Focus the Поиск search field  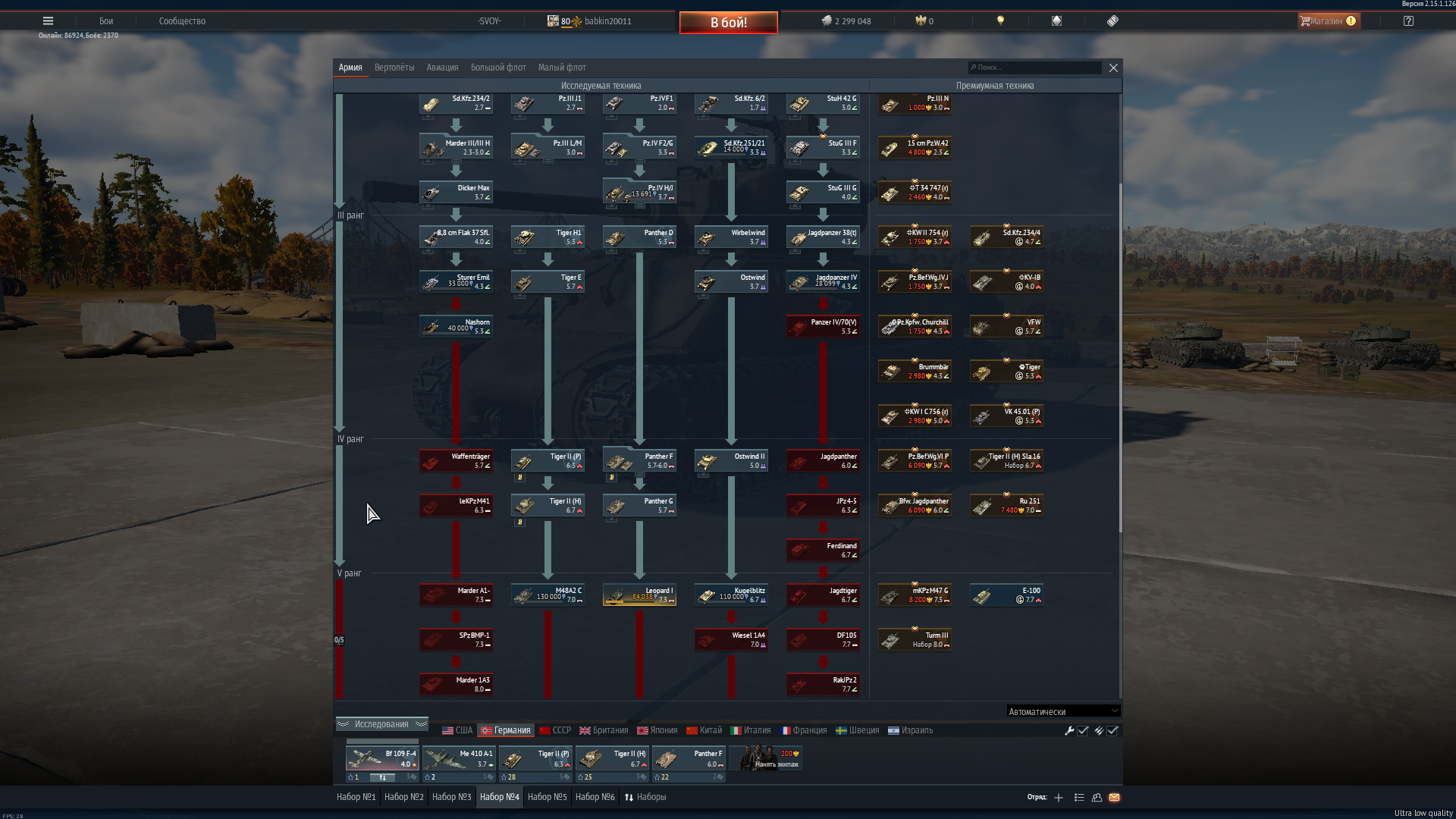(x=1034, y=67)
